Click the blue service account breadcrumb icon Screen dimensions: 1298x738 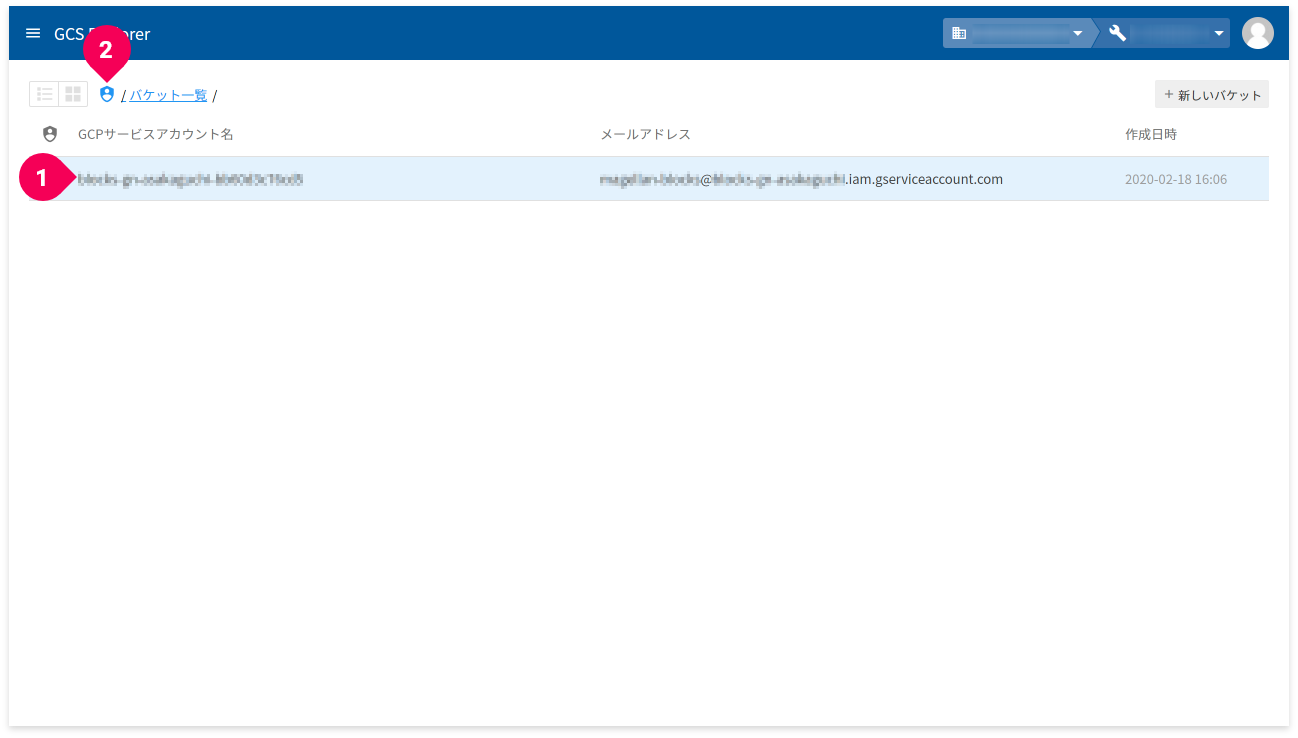click(107, 94)
